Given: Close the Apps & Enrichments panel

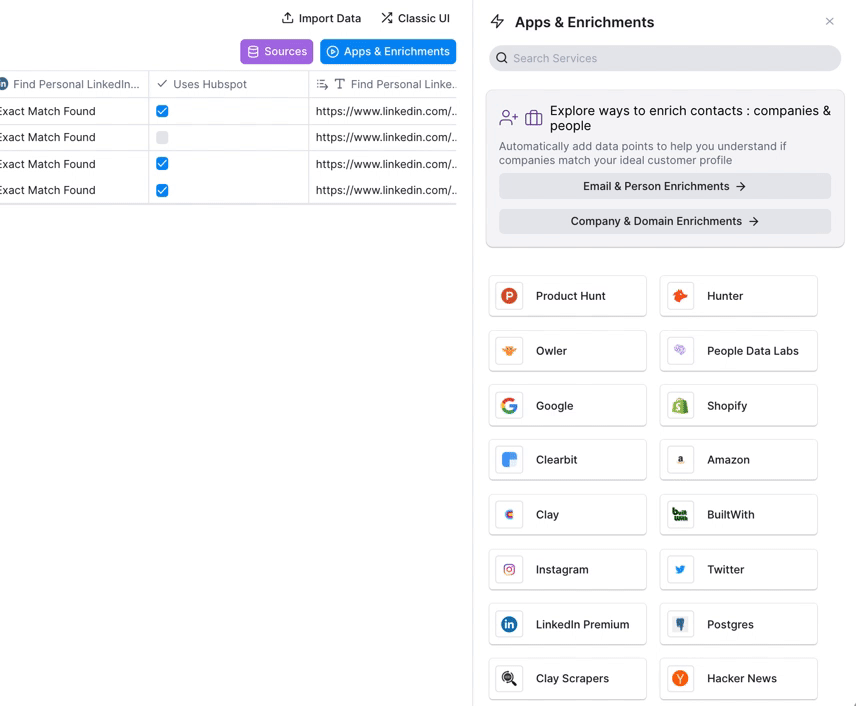Looking at the screenshot, I should [830, 21].
